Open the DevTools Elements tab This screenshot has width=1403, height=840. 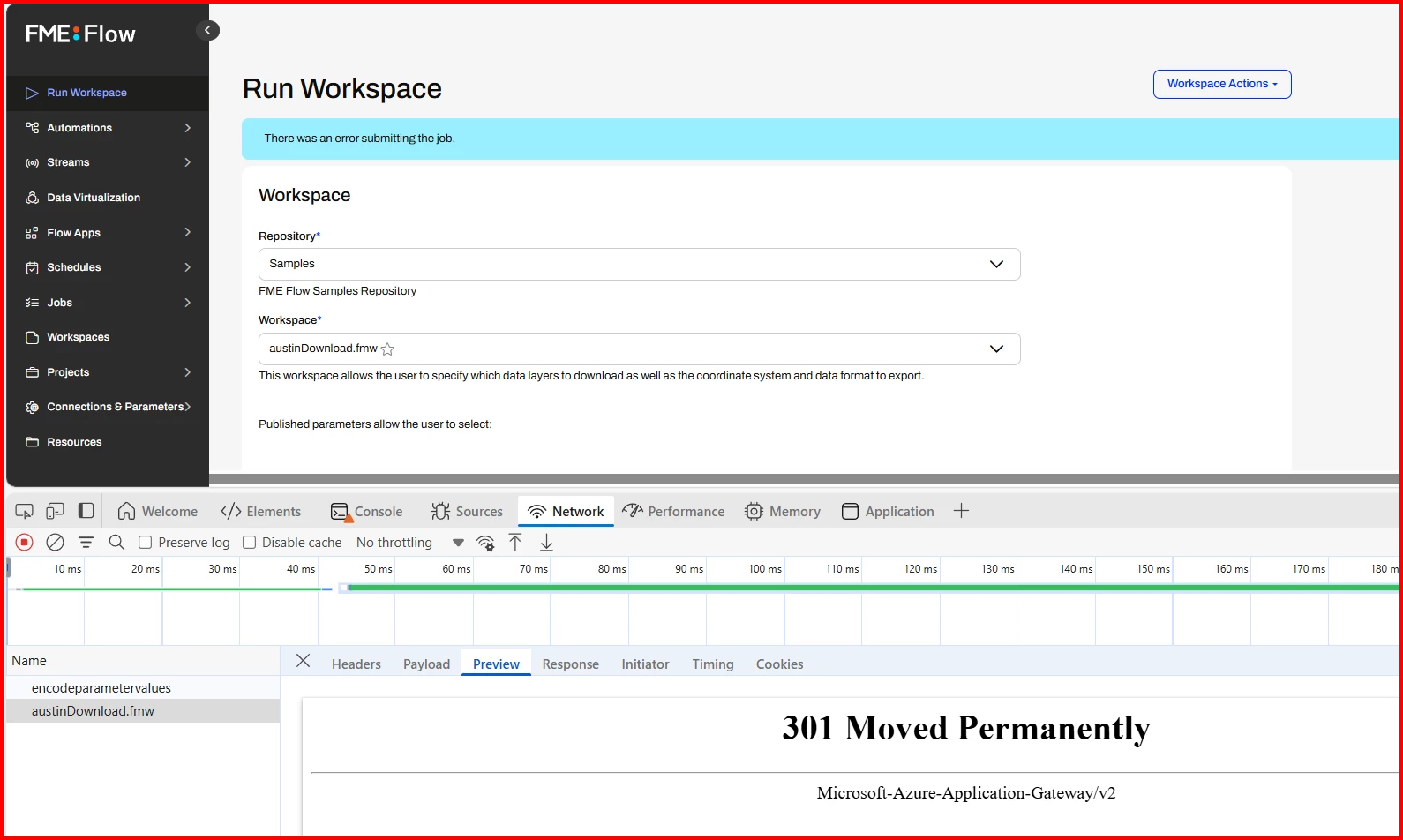(x=261, y=511)
